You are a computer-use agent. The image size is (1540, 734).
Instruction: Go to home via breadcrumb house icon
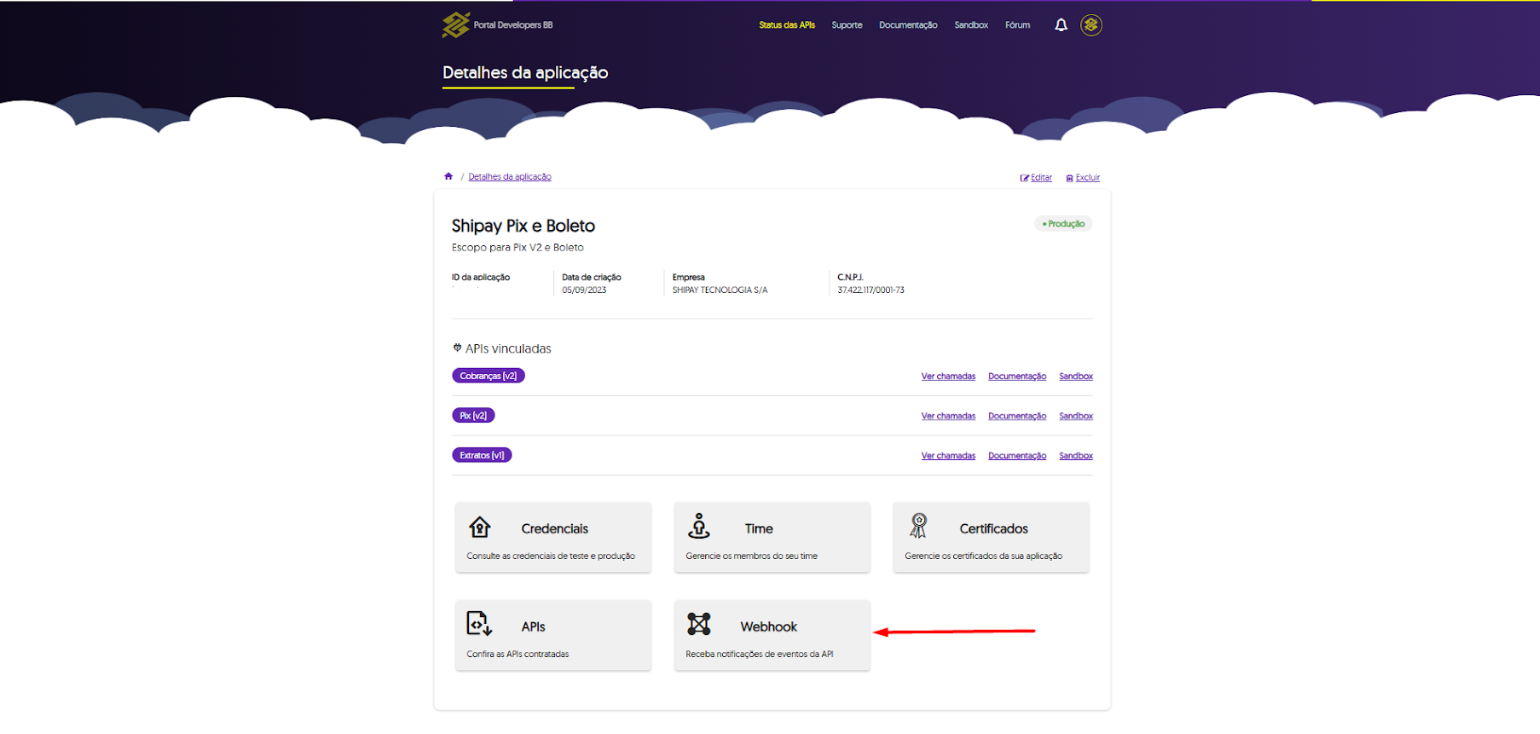448,176
